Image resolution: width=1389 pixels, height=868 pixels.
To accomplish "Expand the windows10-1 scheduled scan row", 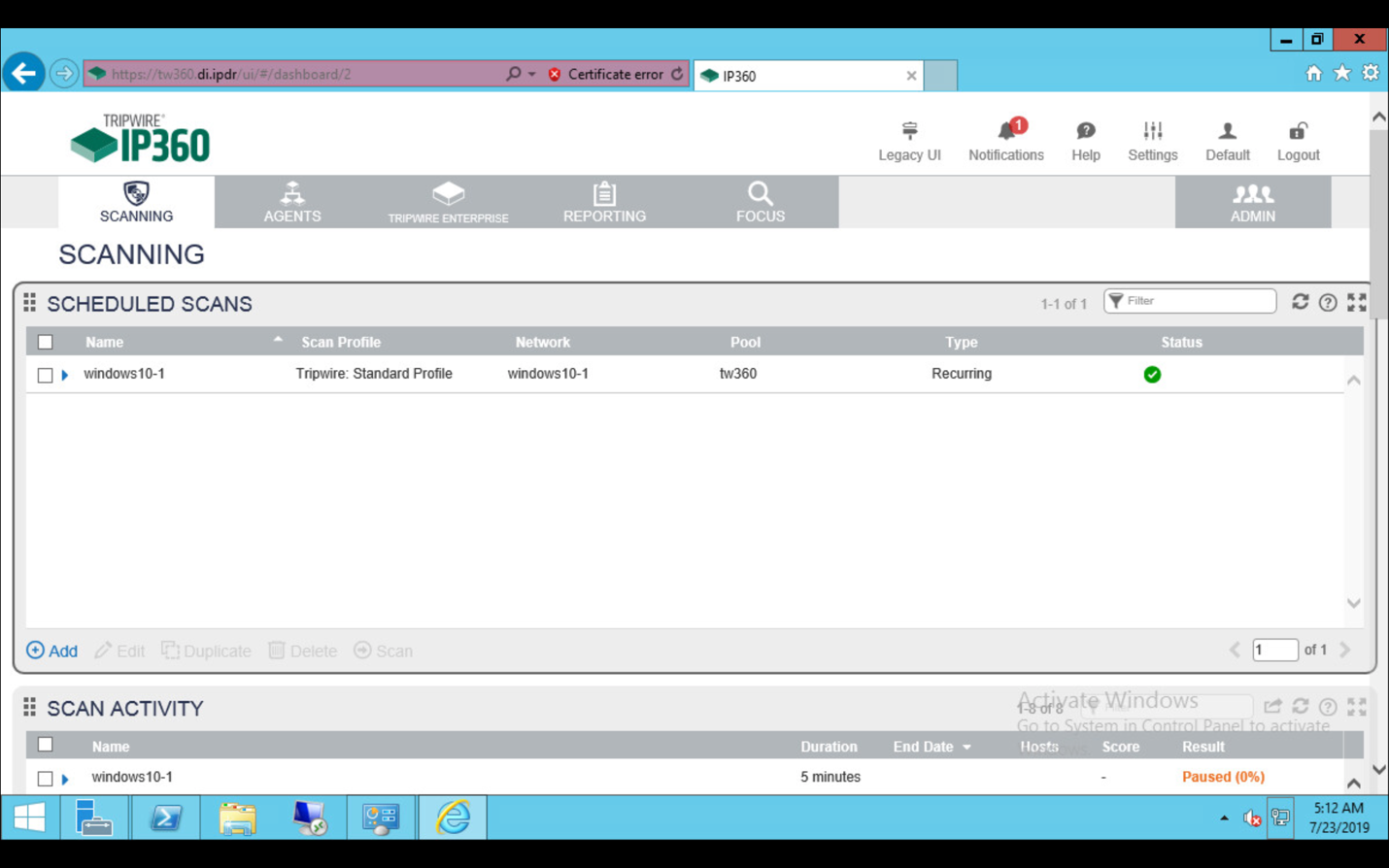I will 65,375.
